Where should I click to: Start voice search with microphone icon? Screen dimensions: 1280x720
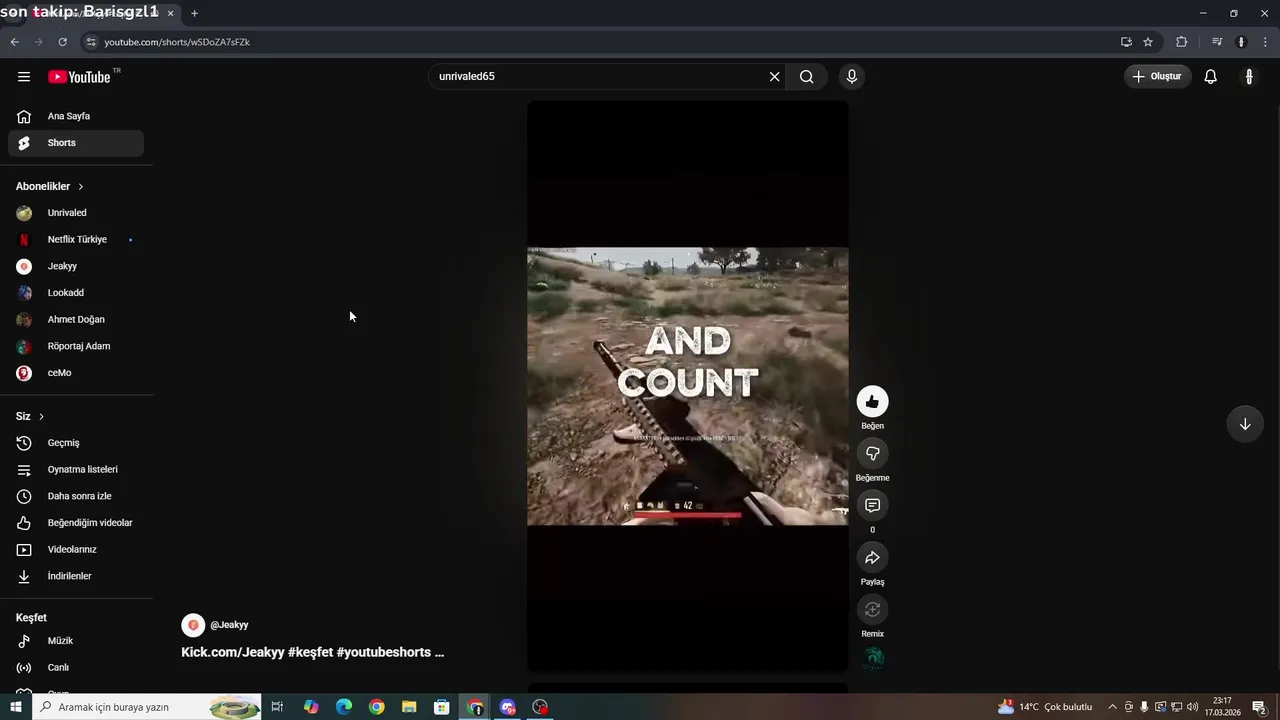click(852, 77)
